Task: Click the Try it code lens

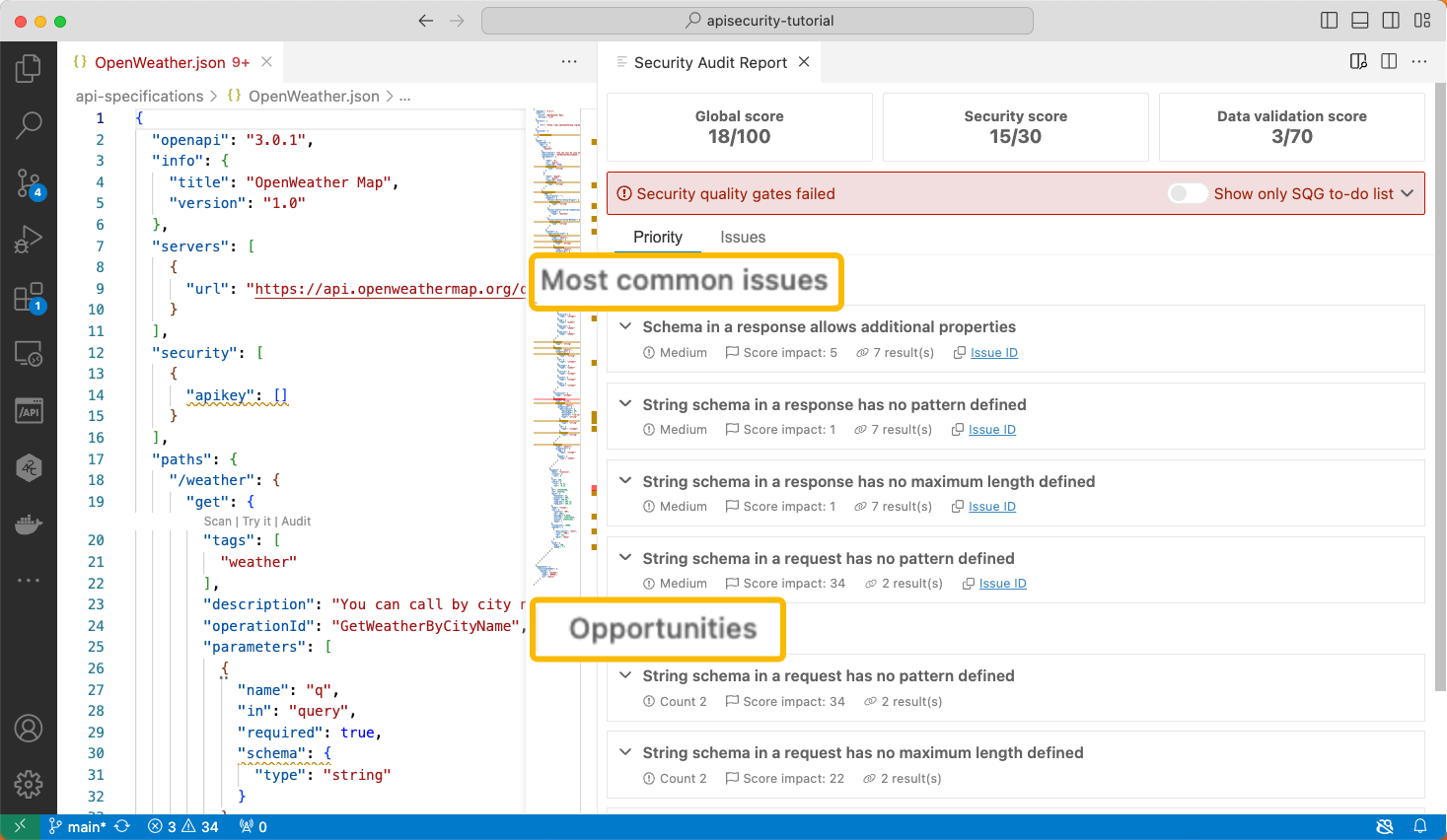Action: click(x=256, y=522)
